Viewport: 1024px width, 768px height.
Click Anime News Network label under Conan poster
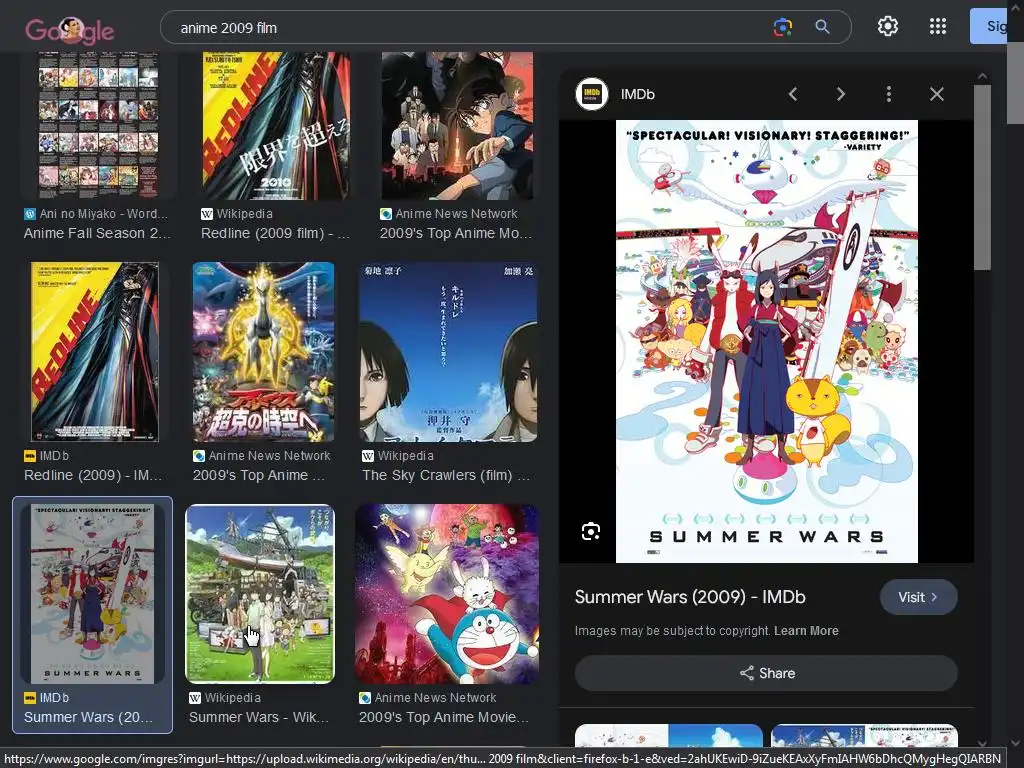[449, 214]
